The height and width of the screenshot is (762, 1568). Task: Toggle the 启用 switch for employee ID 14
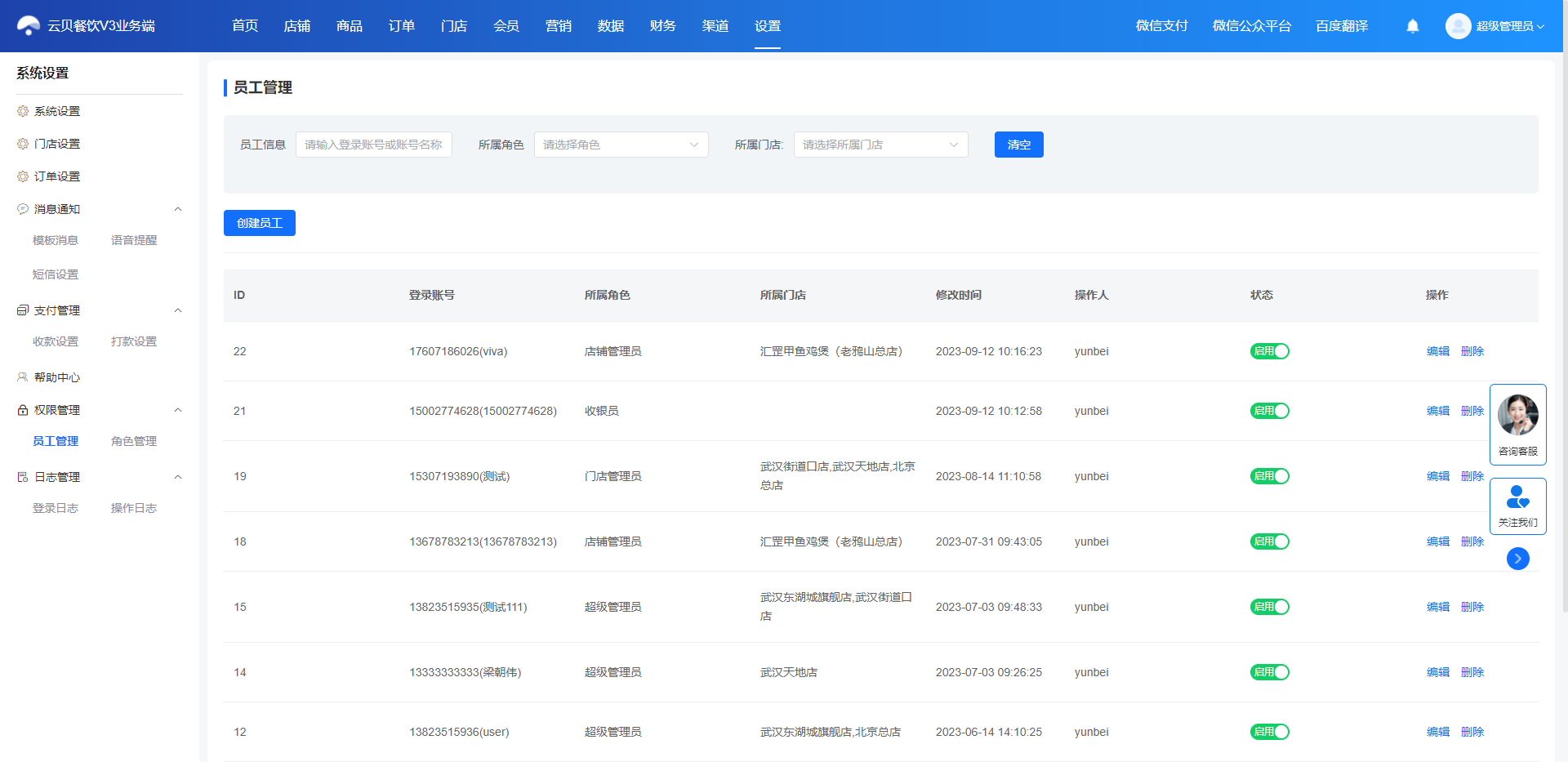[1270, 672]
